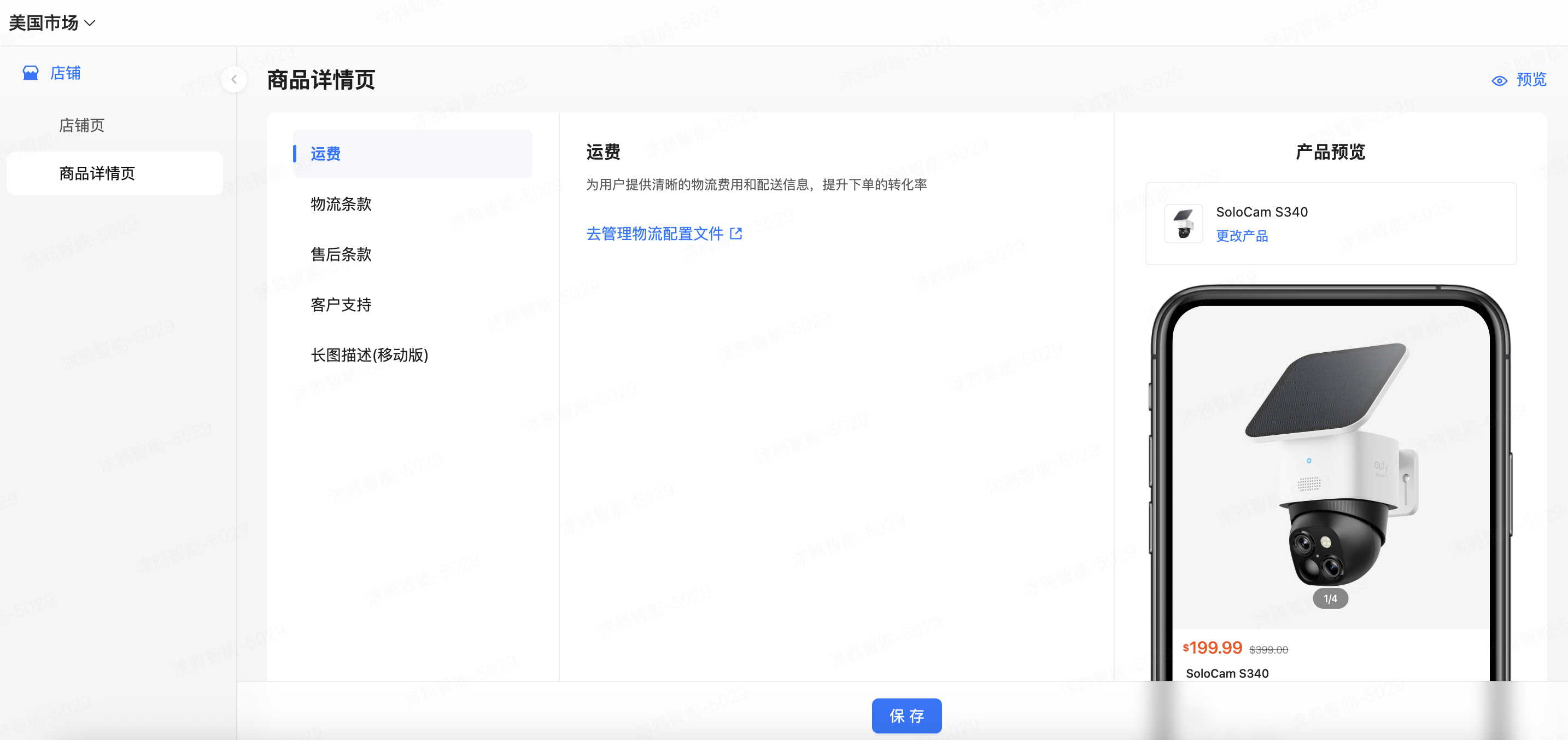The height and width of the screenshot is (740, 1568).
Task: Click the SoloCam S340 product thumbnail
Action: pos(1183,224)
